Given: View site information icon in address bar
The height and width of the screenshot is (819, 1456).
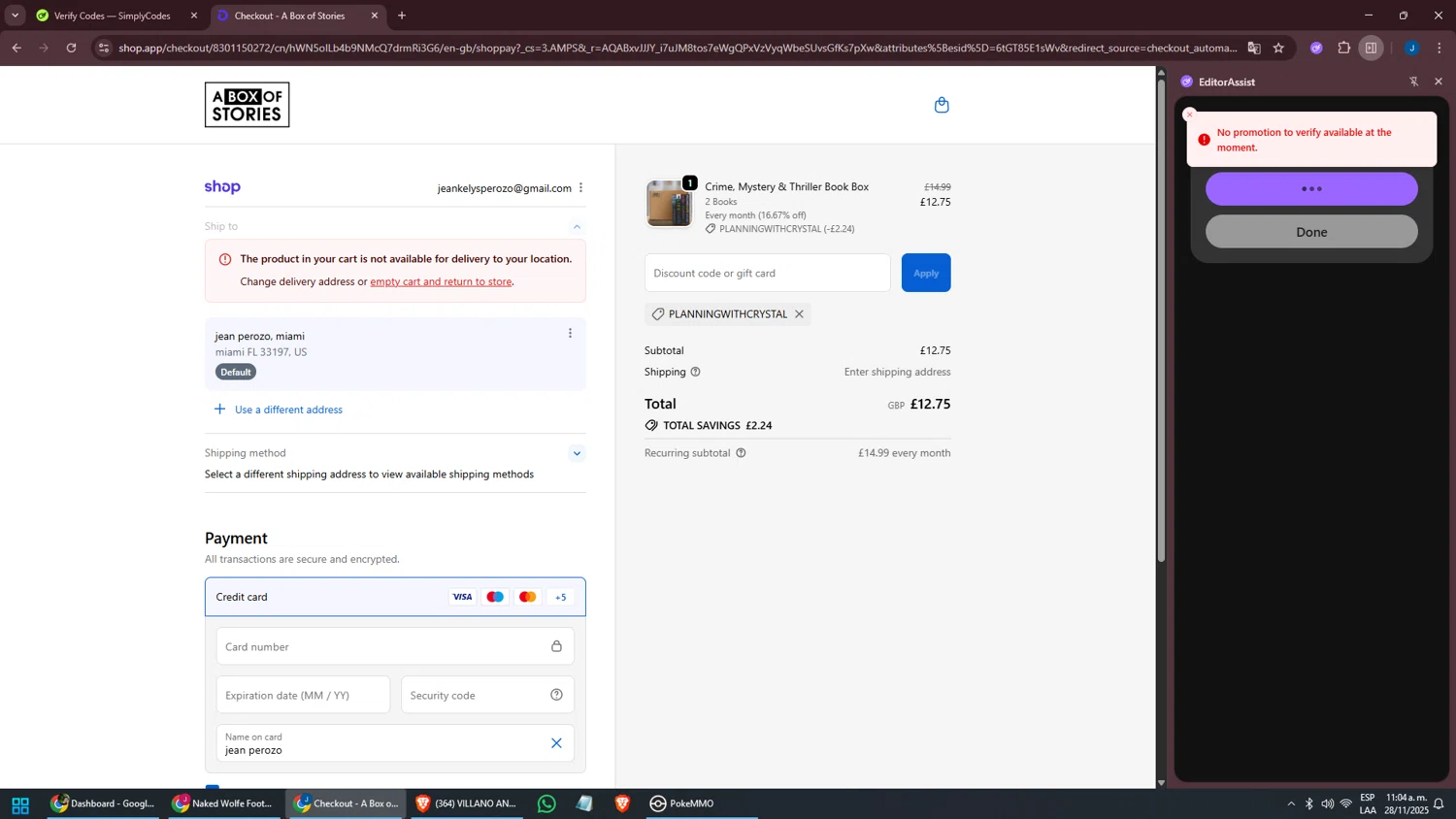Looking at the screenshot, I should pos(104,48).
